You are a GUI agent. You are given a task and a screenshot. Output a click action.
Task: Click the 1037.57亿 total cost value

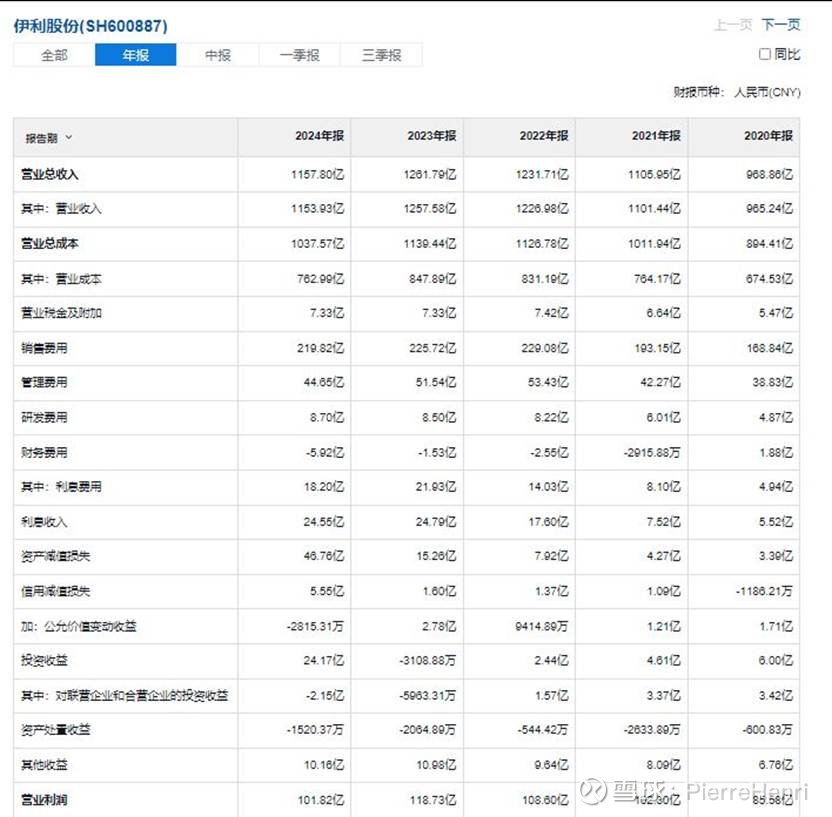point(318,244)
